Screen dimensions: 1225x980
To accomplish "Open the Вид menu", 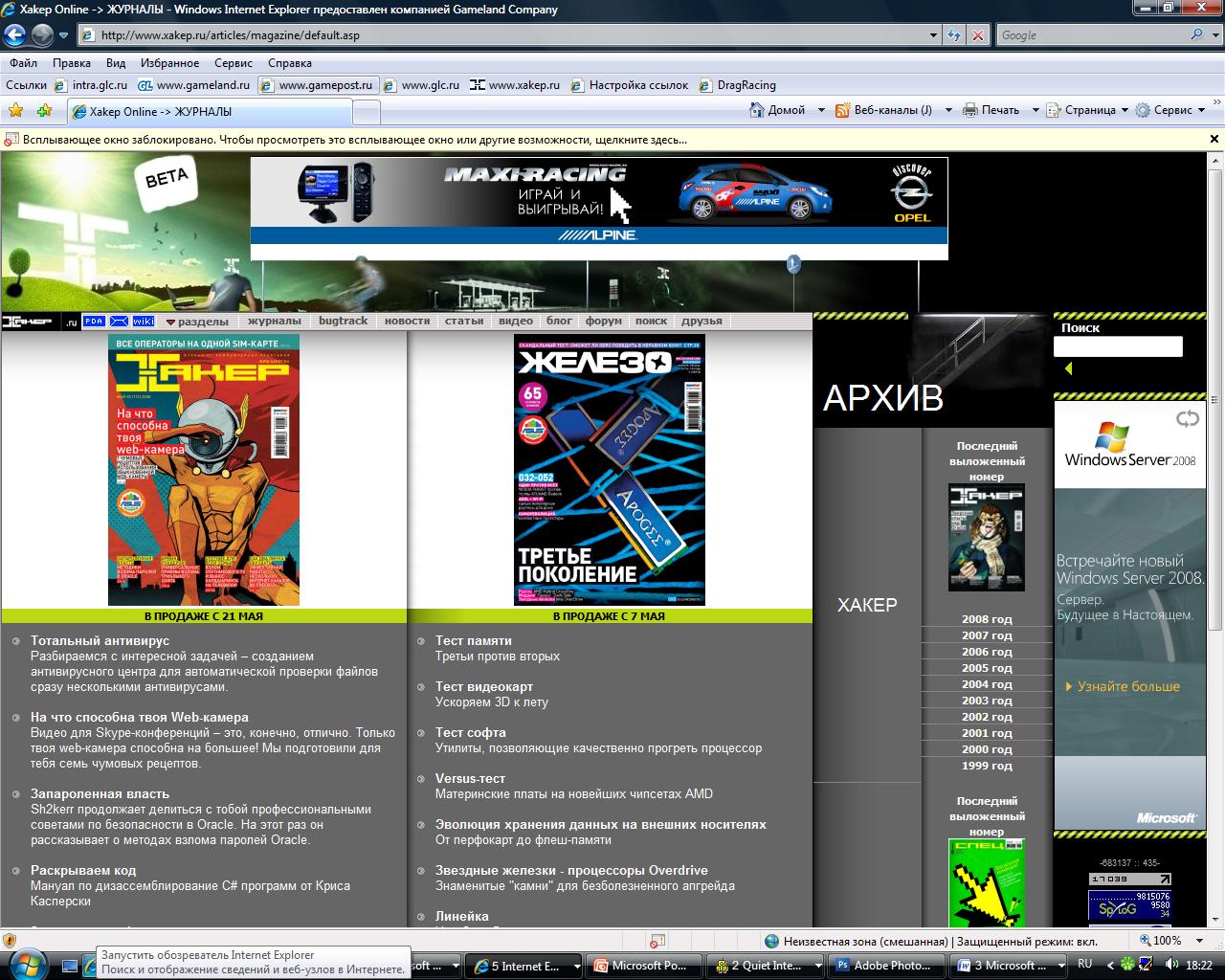I will pos(116,63).
